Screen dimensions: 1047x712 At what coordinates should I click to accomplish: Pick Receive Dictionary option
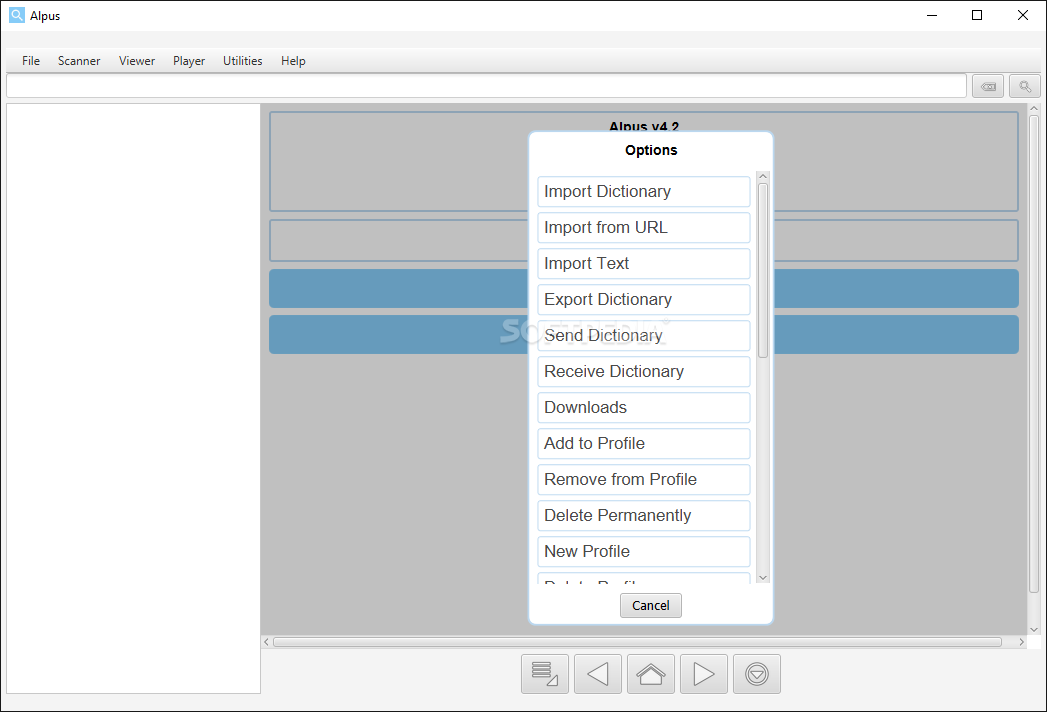click(x=644, y=372)
